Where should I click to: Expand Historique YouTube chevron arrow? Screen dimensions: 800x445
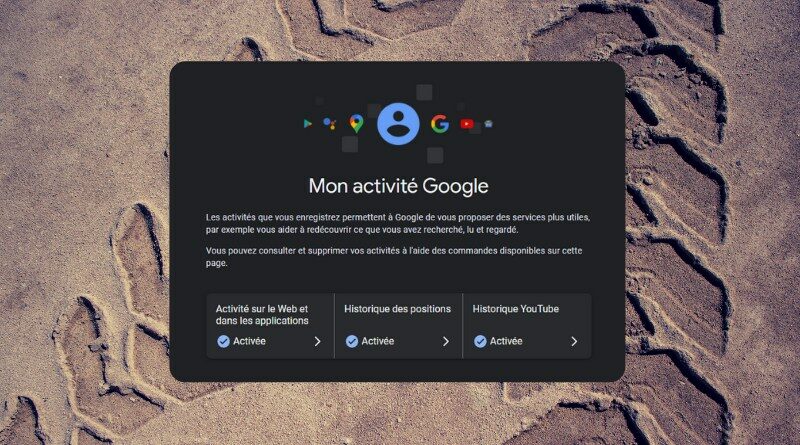(x=574, y=341)
